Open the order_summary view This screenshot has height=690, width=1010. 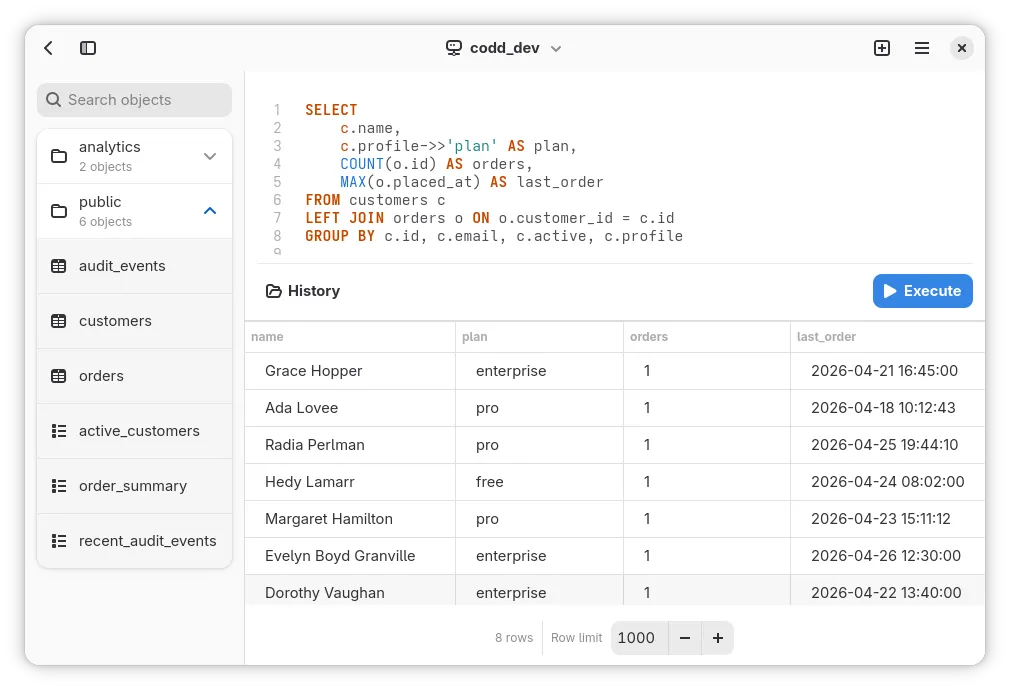tap(135, 486)
